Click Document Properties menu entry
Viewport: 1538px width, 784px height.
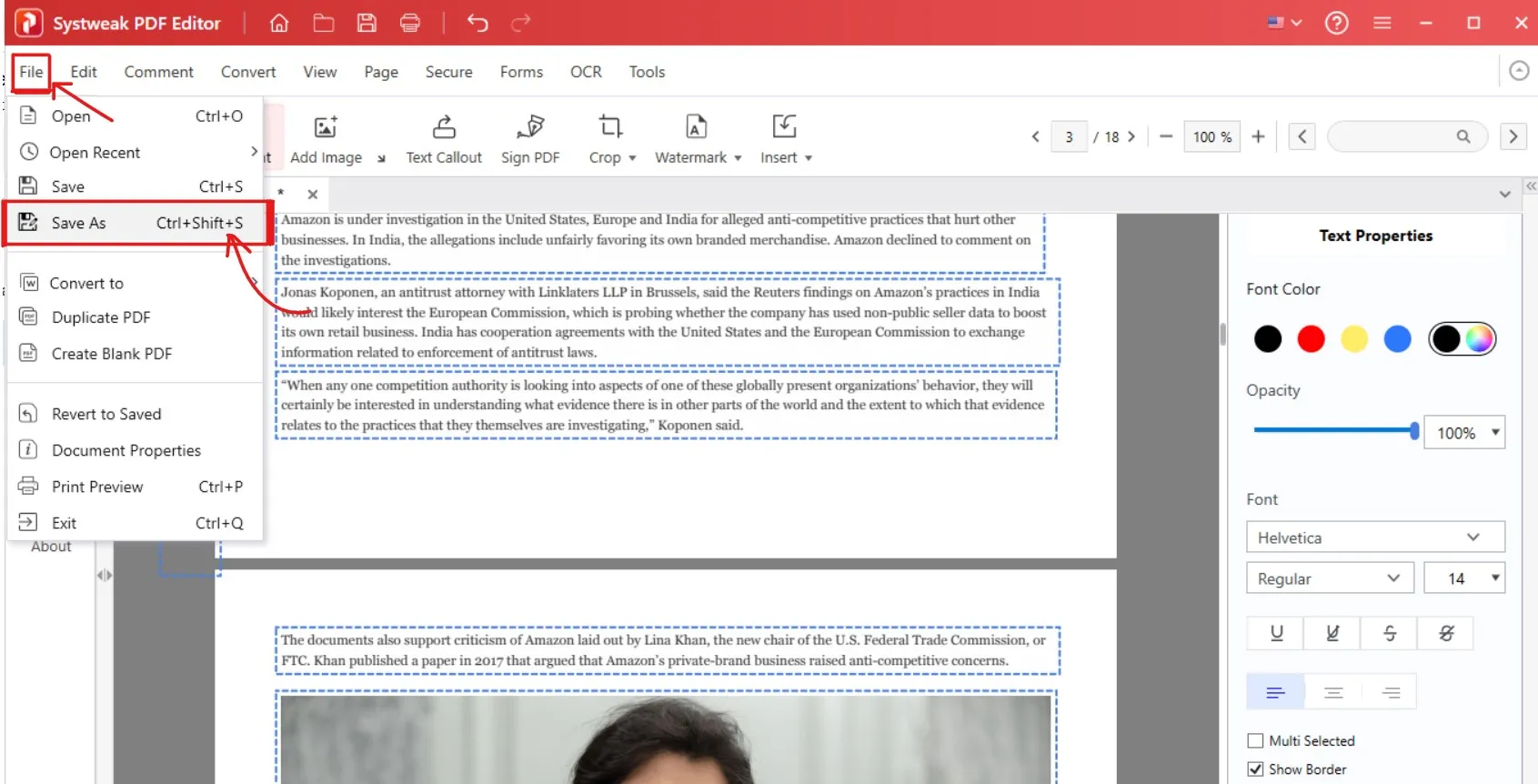point(126,450)
